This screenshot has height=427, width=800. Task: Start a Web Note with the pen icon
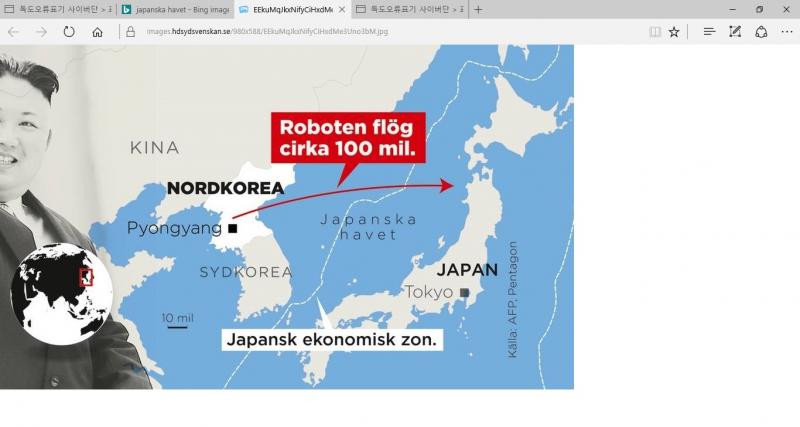[x=735, y=32]
